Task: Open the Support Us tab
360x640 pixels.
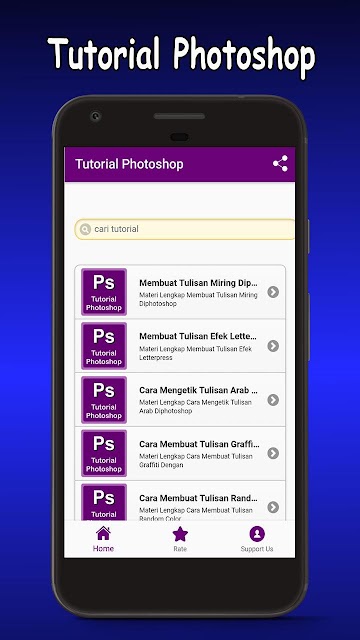Action: 257,539
